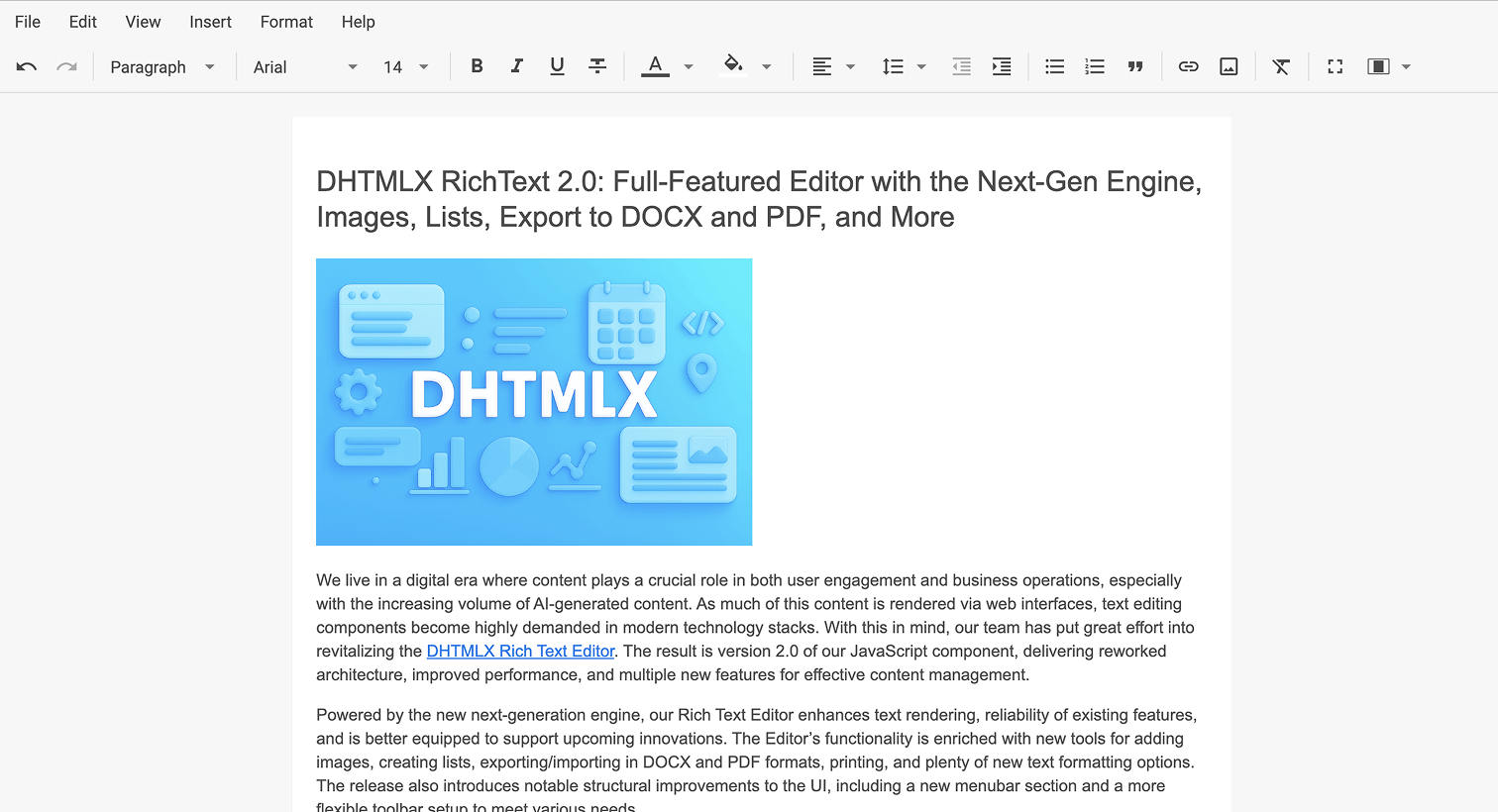The height and width of the screenshot is (812, 1498).
Task: Clear text formatting
Action: pyautogui.click(x=1281, y=66)
